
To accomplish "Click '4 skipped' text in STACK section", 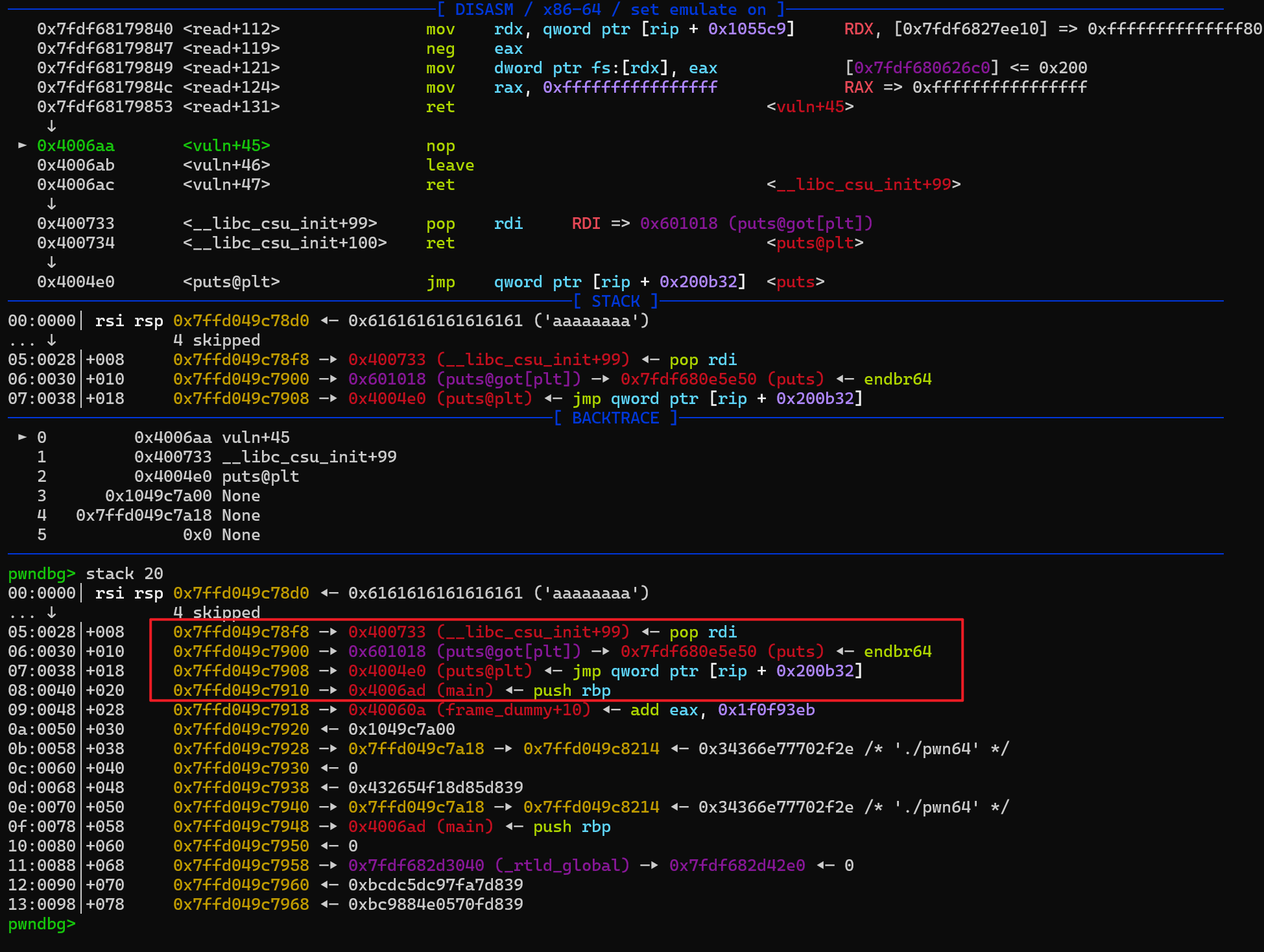I will point(217,340).
